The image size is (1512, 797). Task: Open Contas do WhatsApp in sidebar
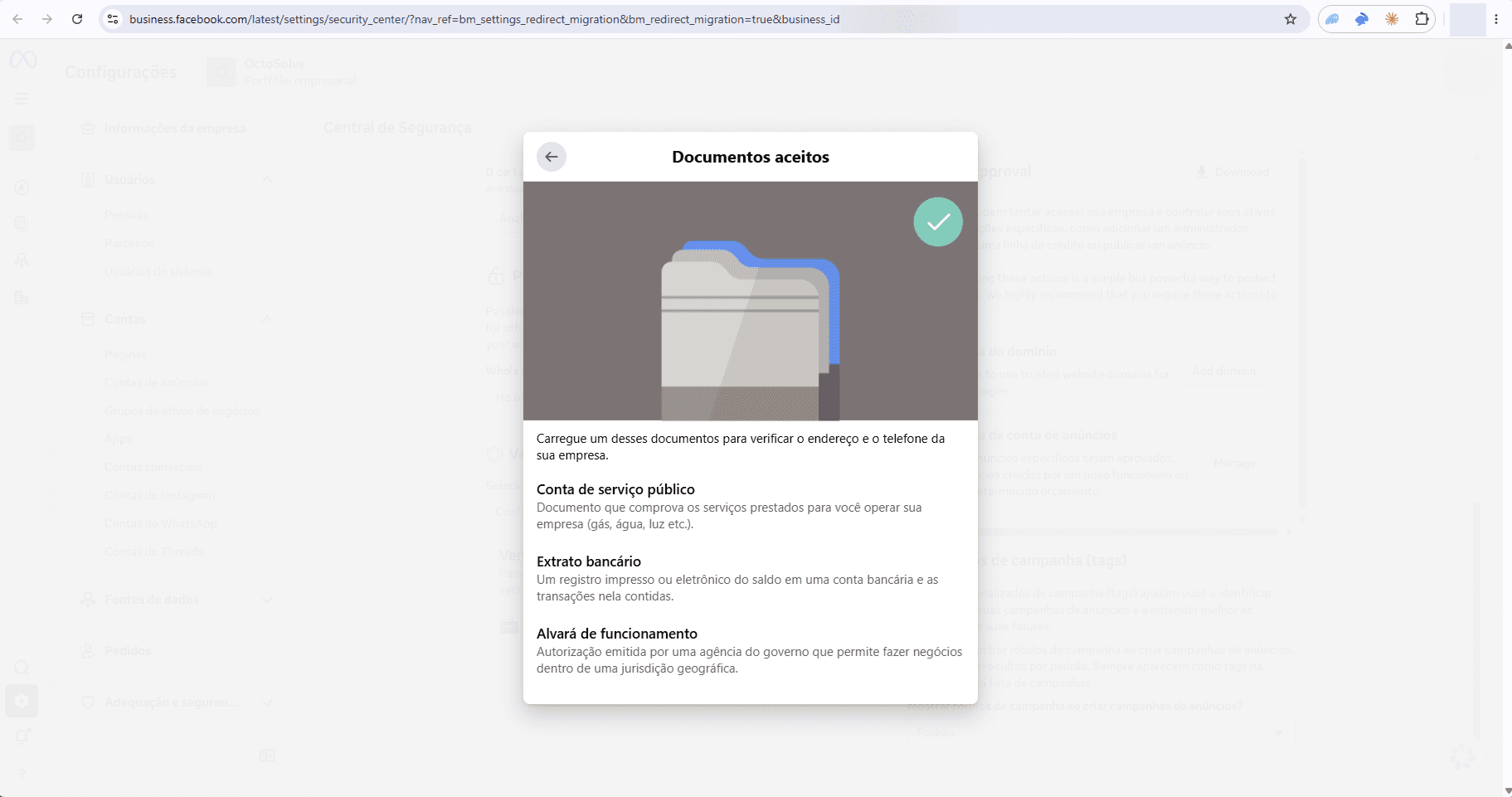pyautogui.click(x=161, y=523)
